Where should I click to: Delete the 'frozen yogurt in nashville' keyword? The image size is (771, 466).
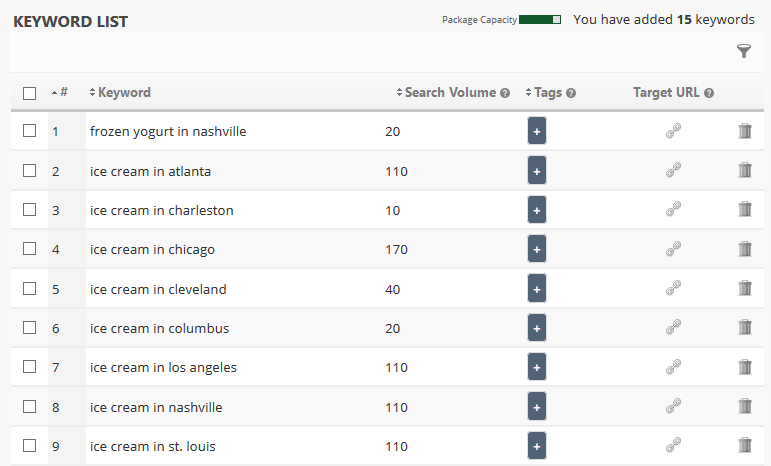tap(745, 131)
